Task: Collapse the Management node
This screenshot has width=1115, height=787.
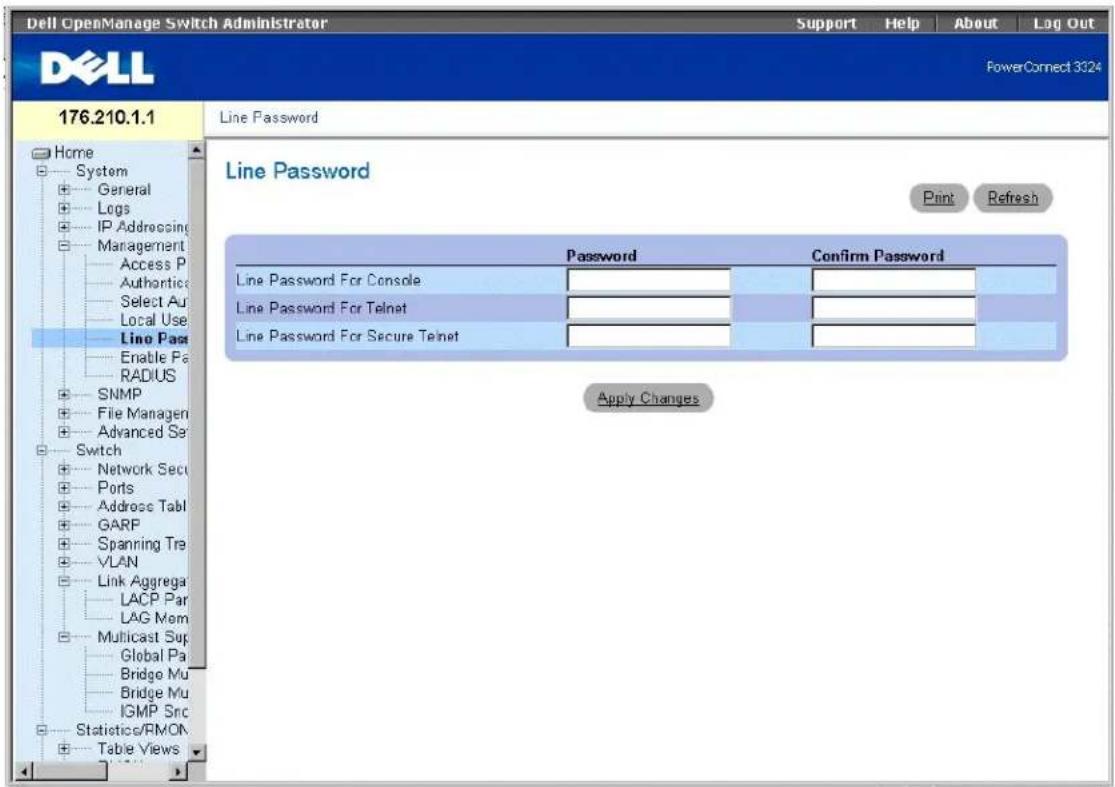Action: 64,246
